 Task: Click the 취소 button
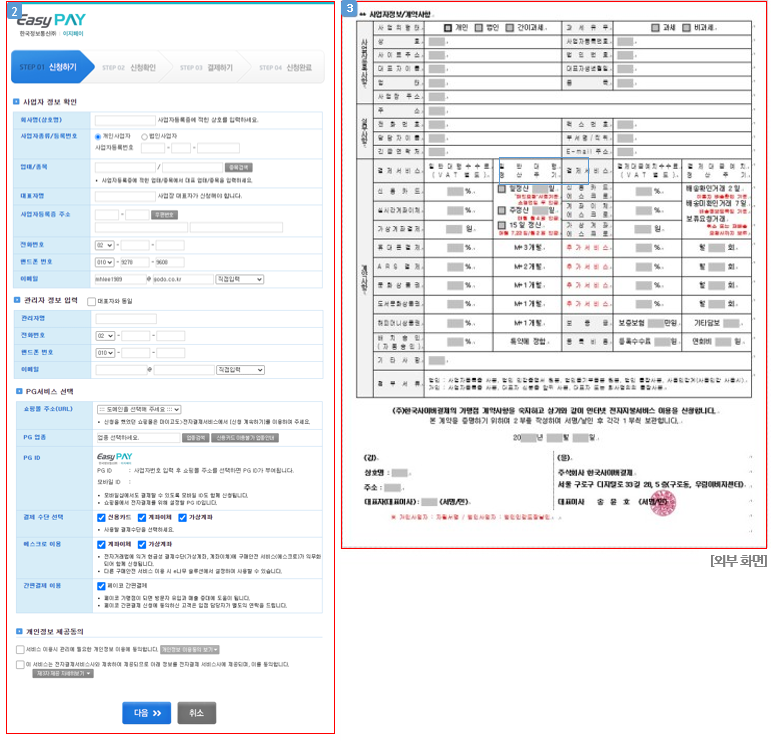(x=197, y=713)
